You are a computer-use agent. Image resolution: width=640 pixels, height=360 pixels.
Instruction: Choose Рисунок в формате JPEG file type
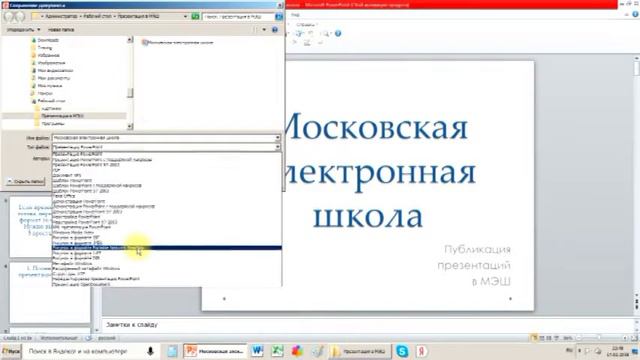167,243
